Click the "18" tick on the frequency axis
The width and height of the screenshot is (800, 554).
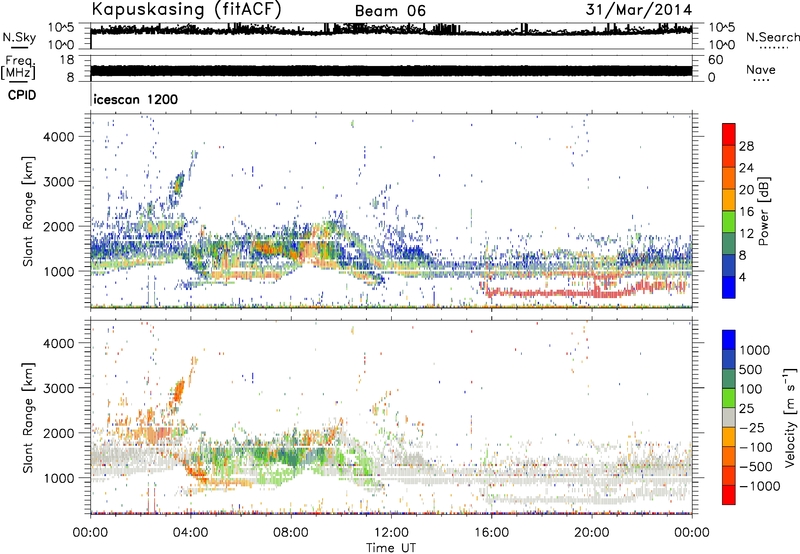pos(67,60)
